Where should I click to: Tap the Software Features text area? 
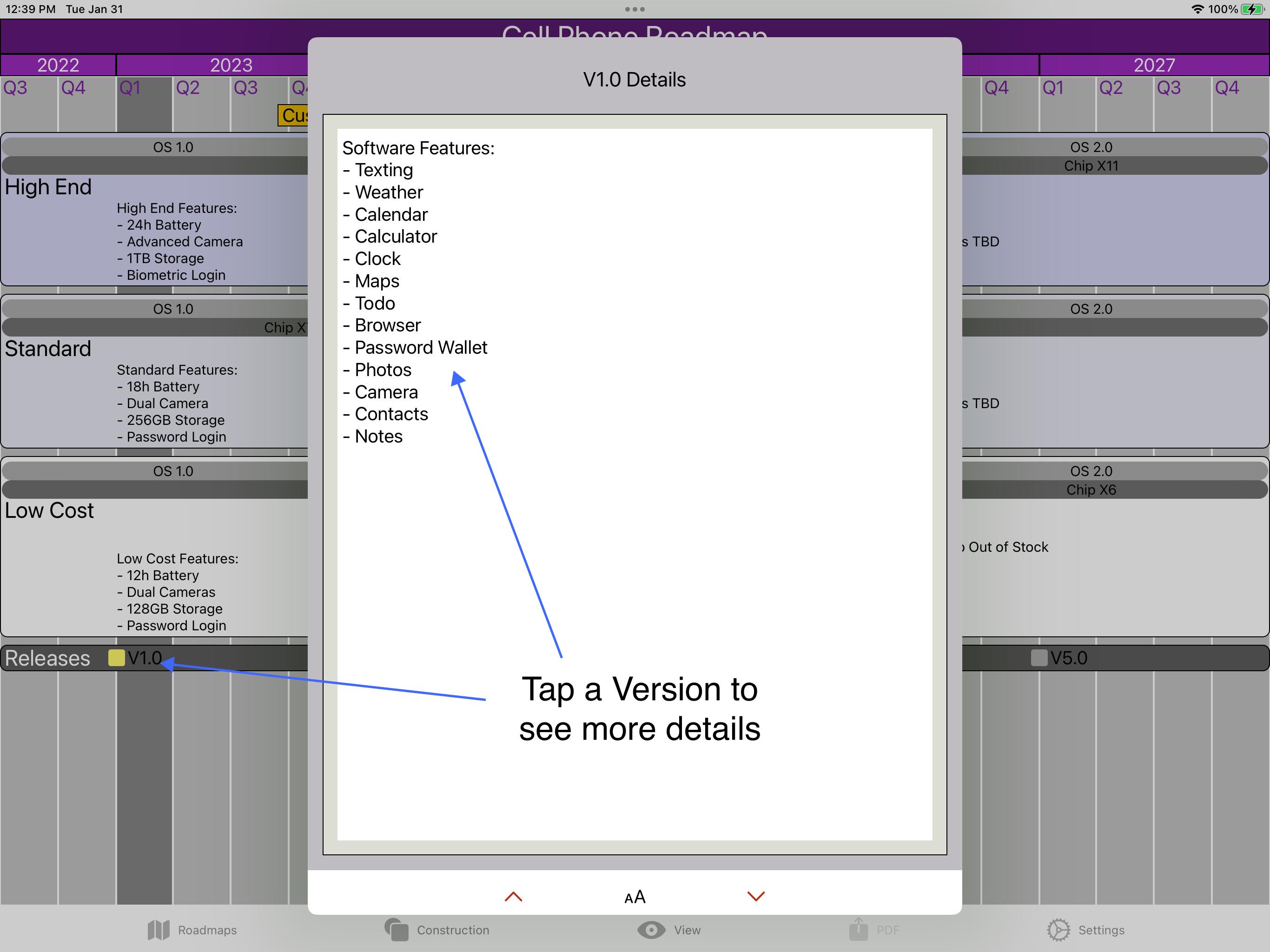[x=635, y=484]
